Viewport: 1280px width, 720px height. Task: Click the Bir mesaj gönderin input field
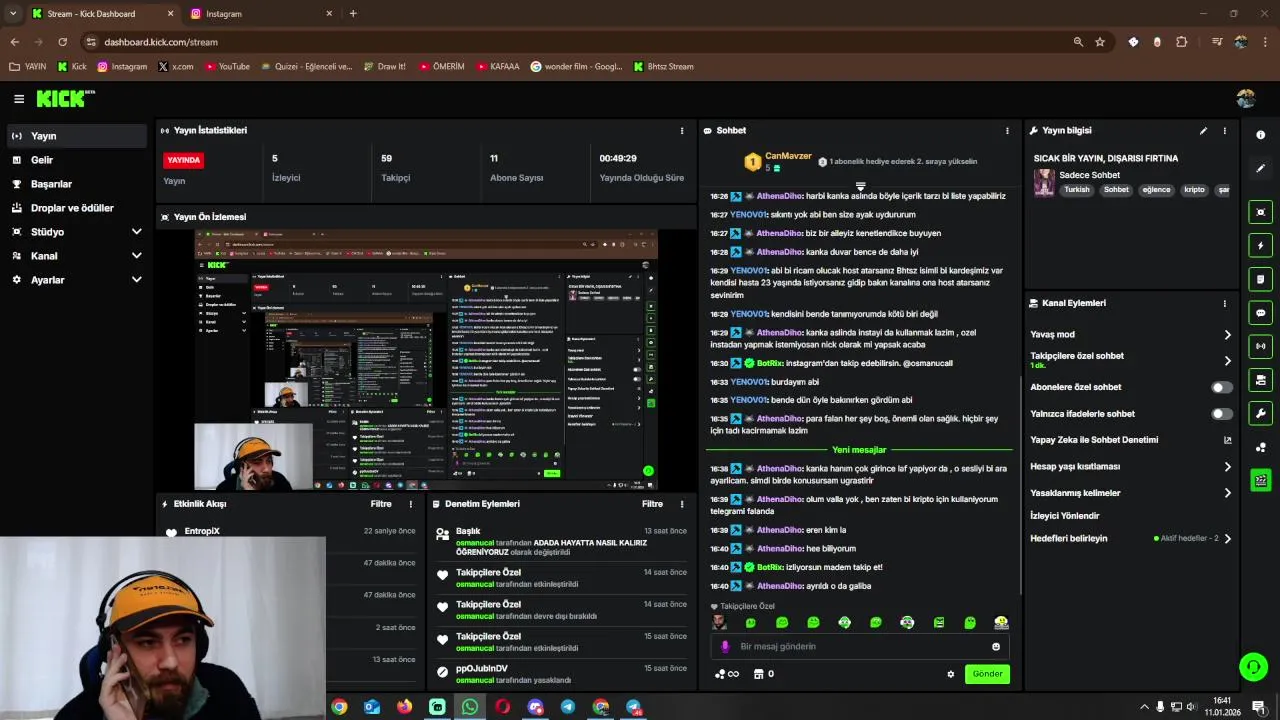[860, 647]
